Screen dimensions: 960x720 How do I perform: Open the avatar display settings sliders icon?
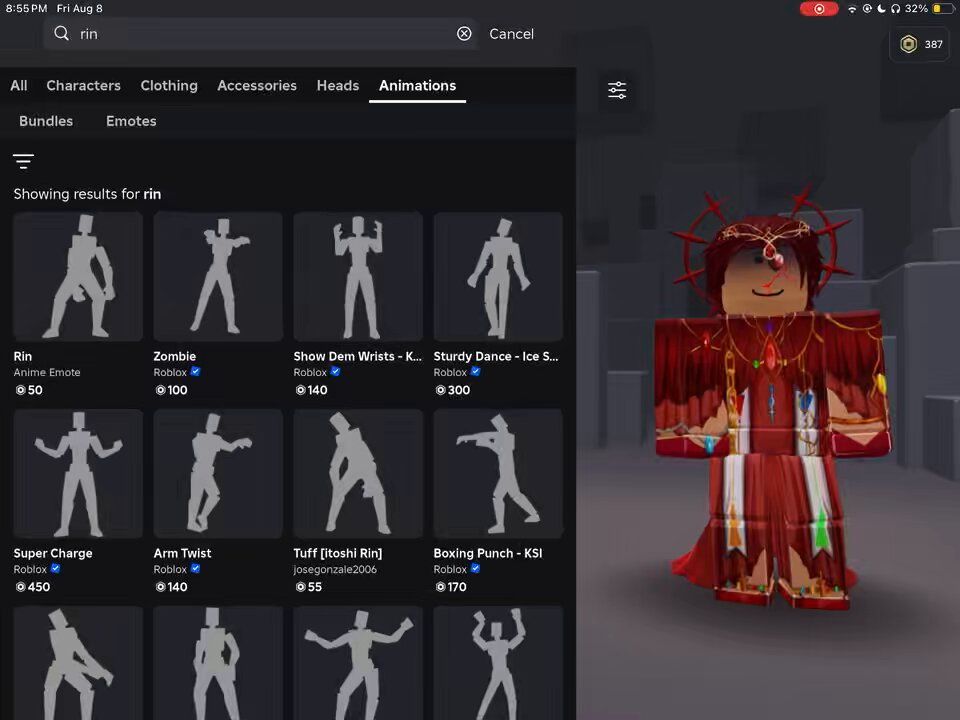tap(617, 90)
